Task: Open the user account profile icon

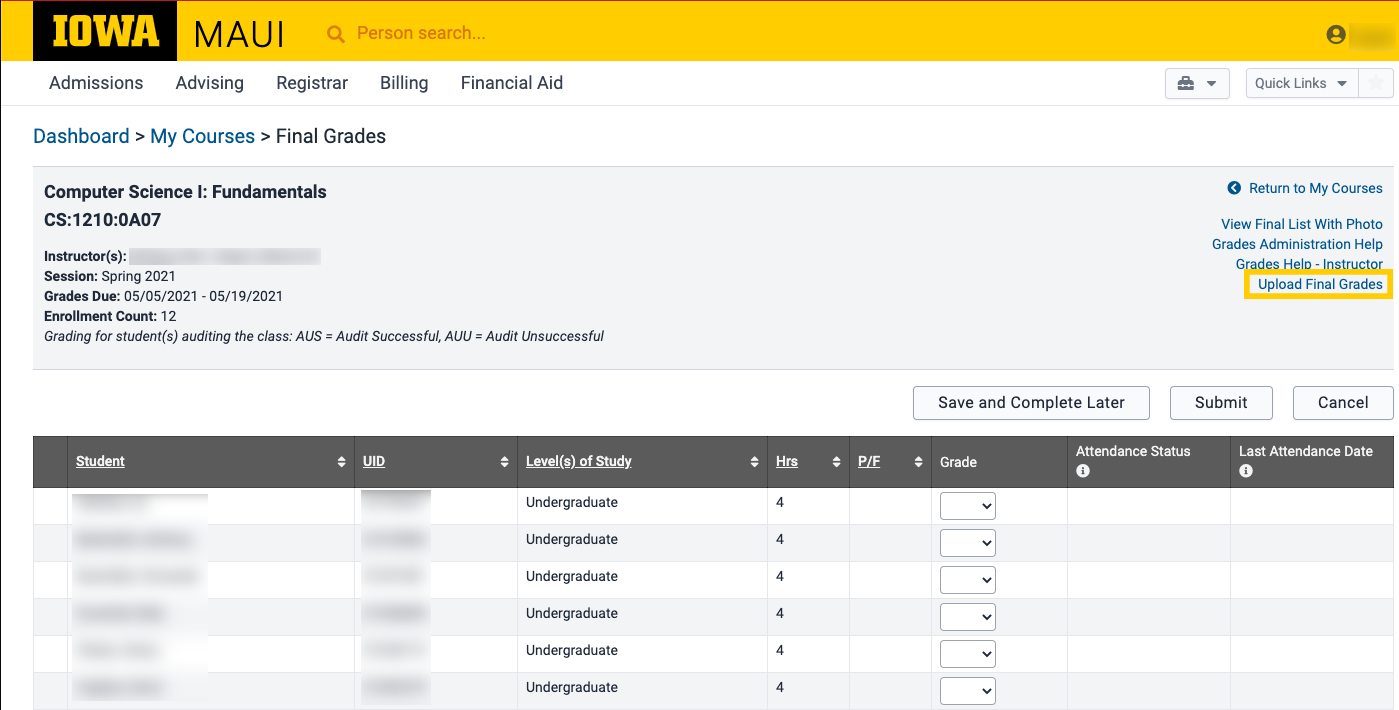Action: tap(1335, 35)
